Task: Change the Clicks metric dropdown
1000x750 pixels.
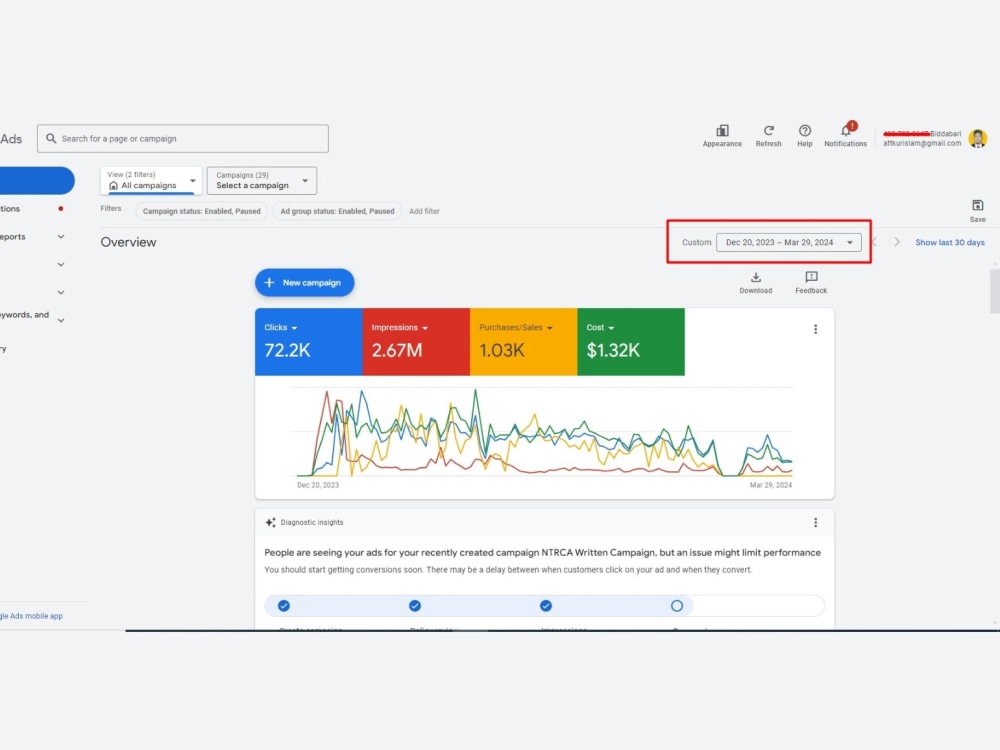Action: tap(281, 327)
